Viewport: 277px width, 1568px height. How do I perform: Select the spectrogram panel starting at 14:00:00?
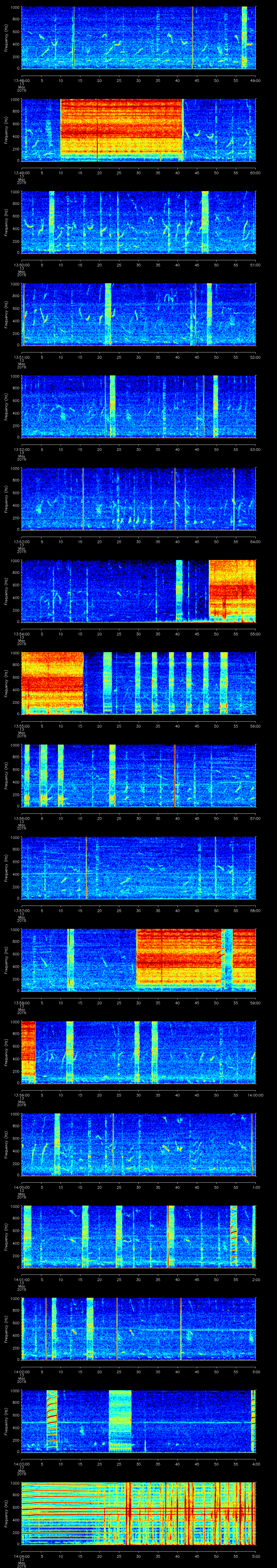(138, 1144)
